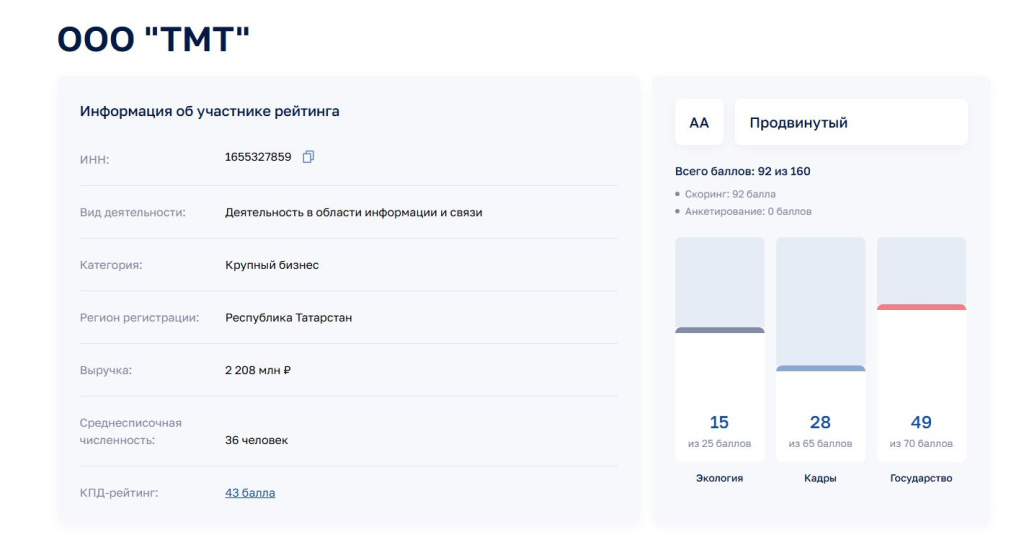
Task: Click the 36 человек headcount value
Action: click(x=256, y=440)
